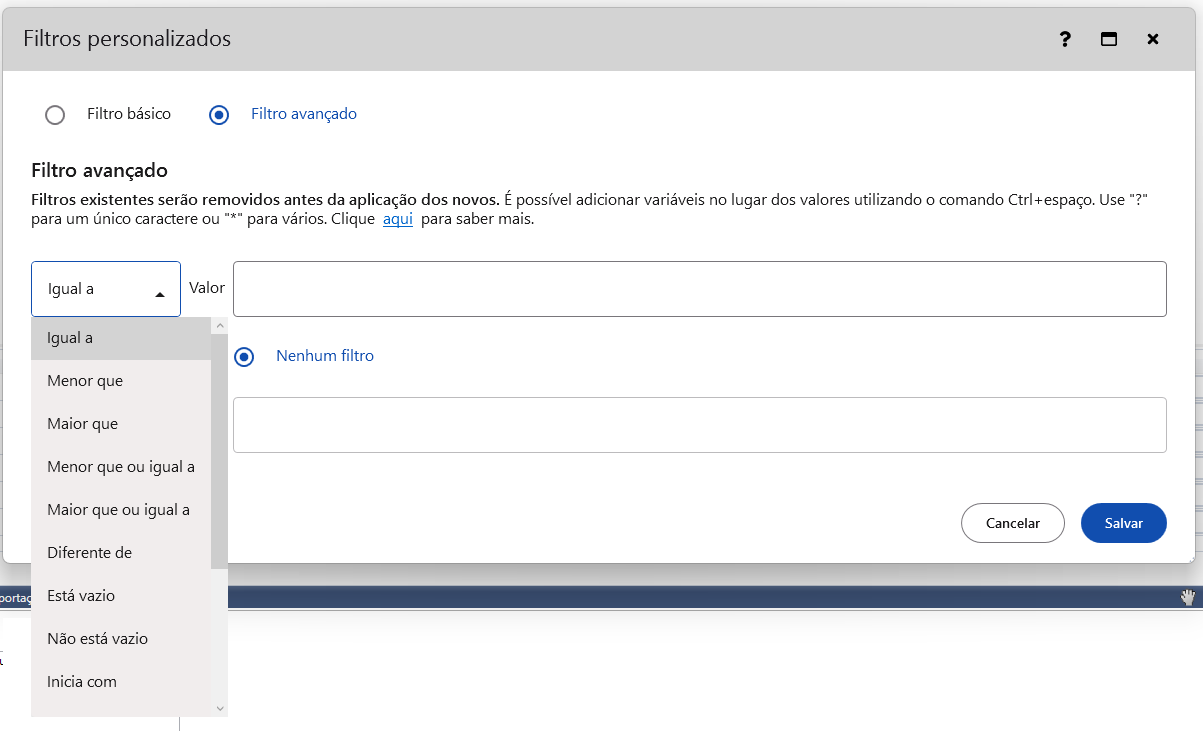This screenshot has height=731, width=1203.
Task: Collapse the Igual a operator dropdown
Action: point(106,289)
